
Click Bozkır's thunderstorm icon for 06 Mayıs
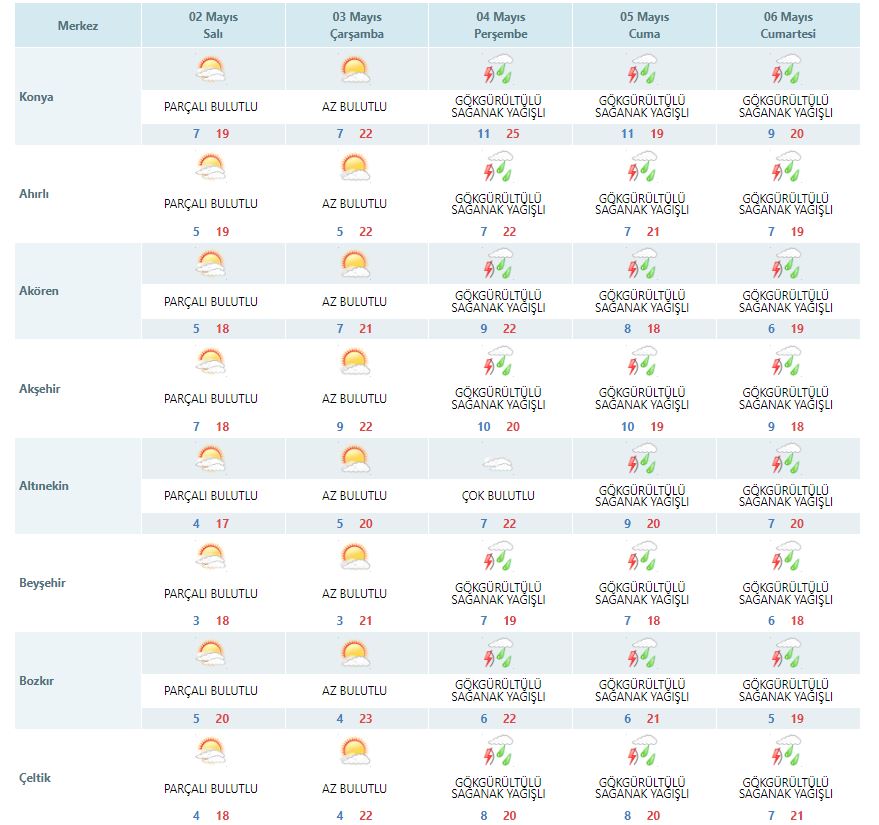tap(786, 654)
